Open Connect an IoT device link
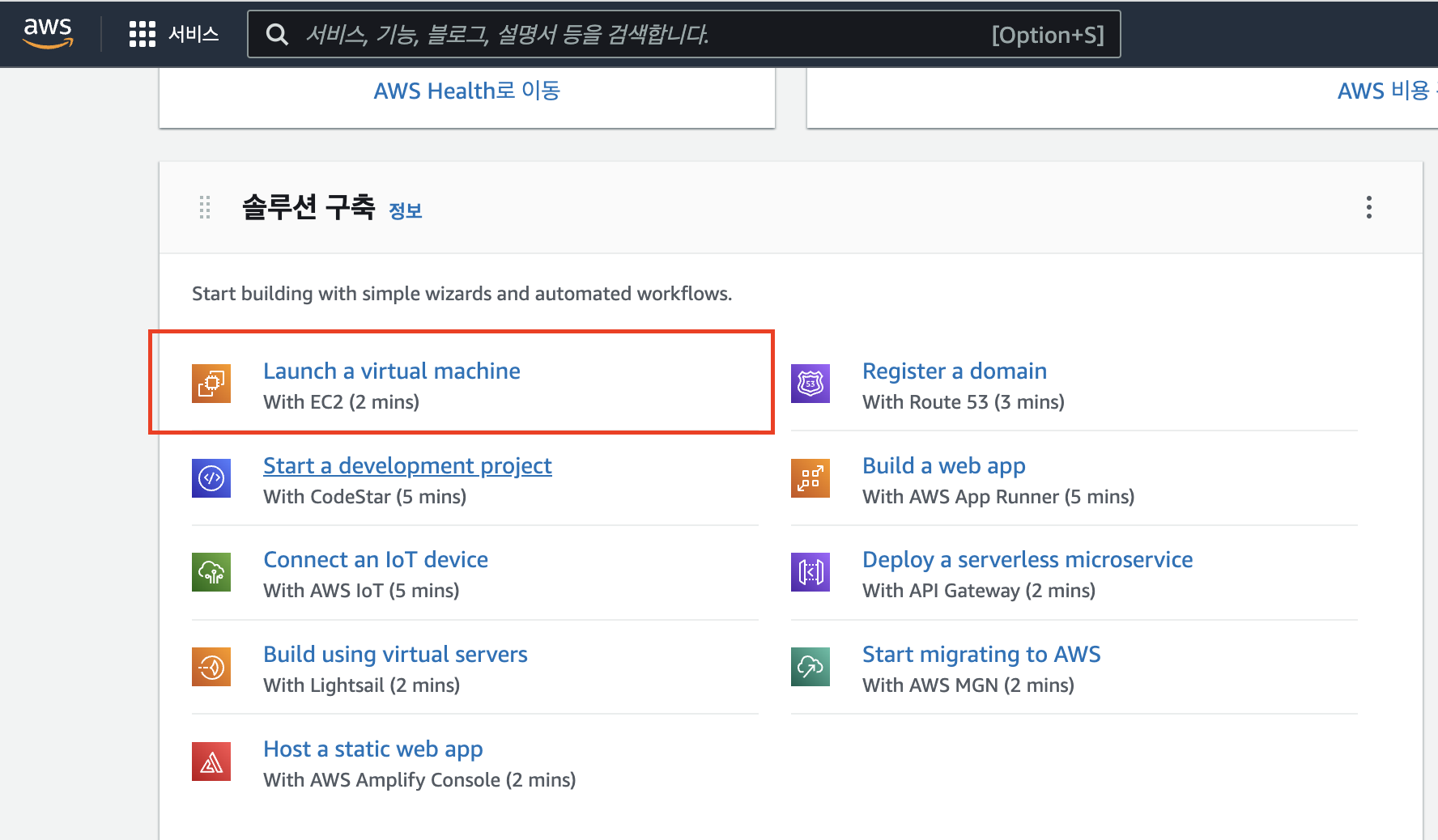Image resolution: width=1438 pixels, height=840 pixels. tap(376, 560)
